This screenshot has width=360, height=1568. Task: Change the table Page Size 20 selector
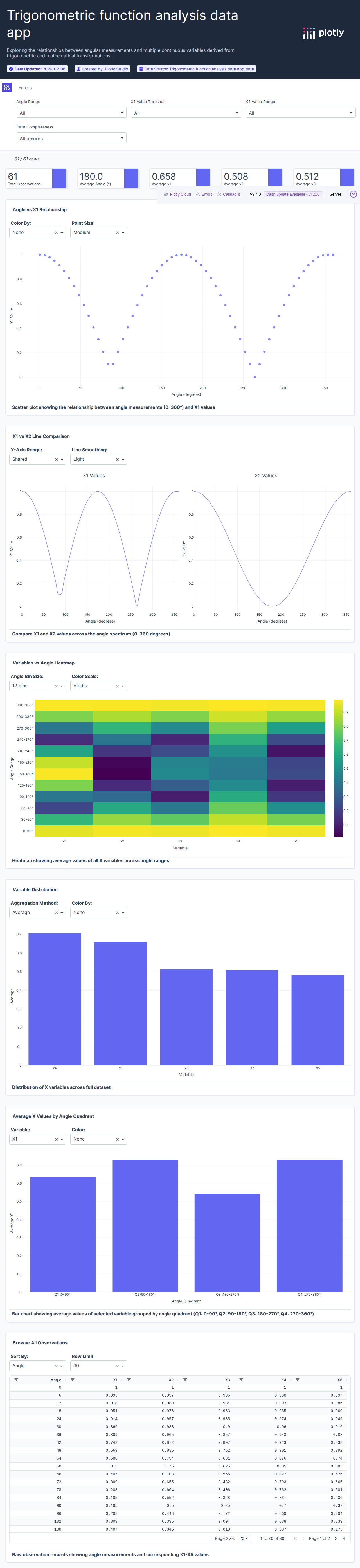click(244, 1538)
